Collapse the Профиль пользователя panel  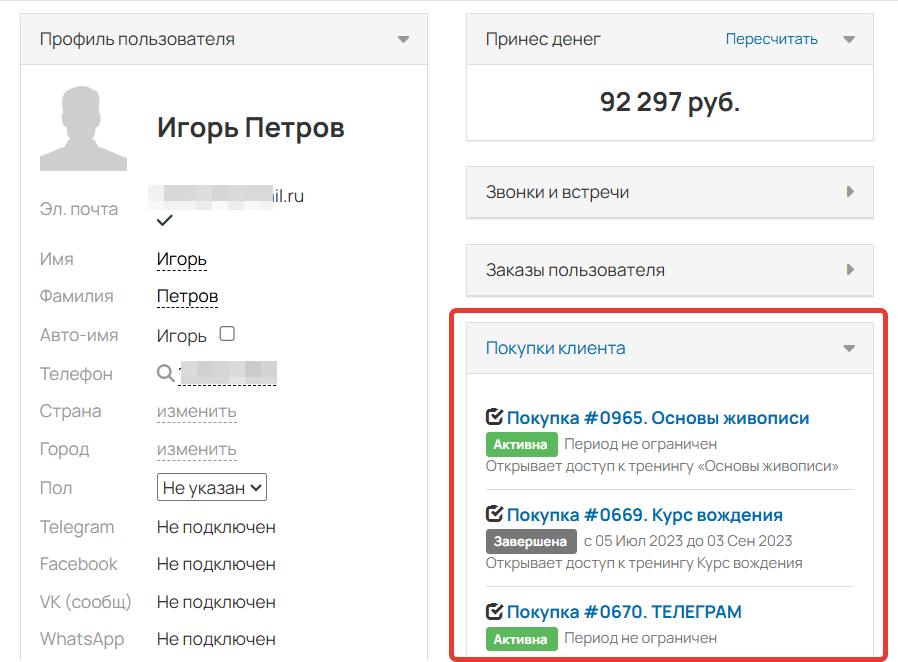click(403, 39)
